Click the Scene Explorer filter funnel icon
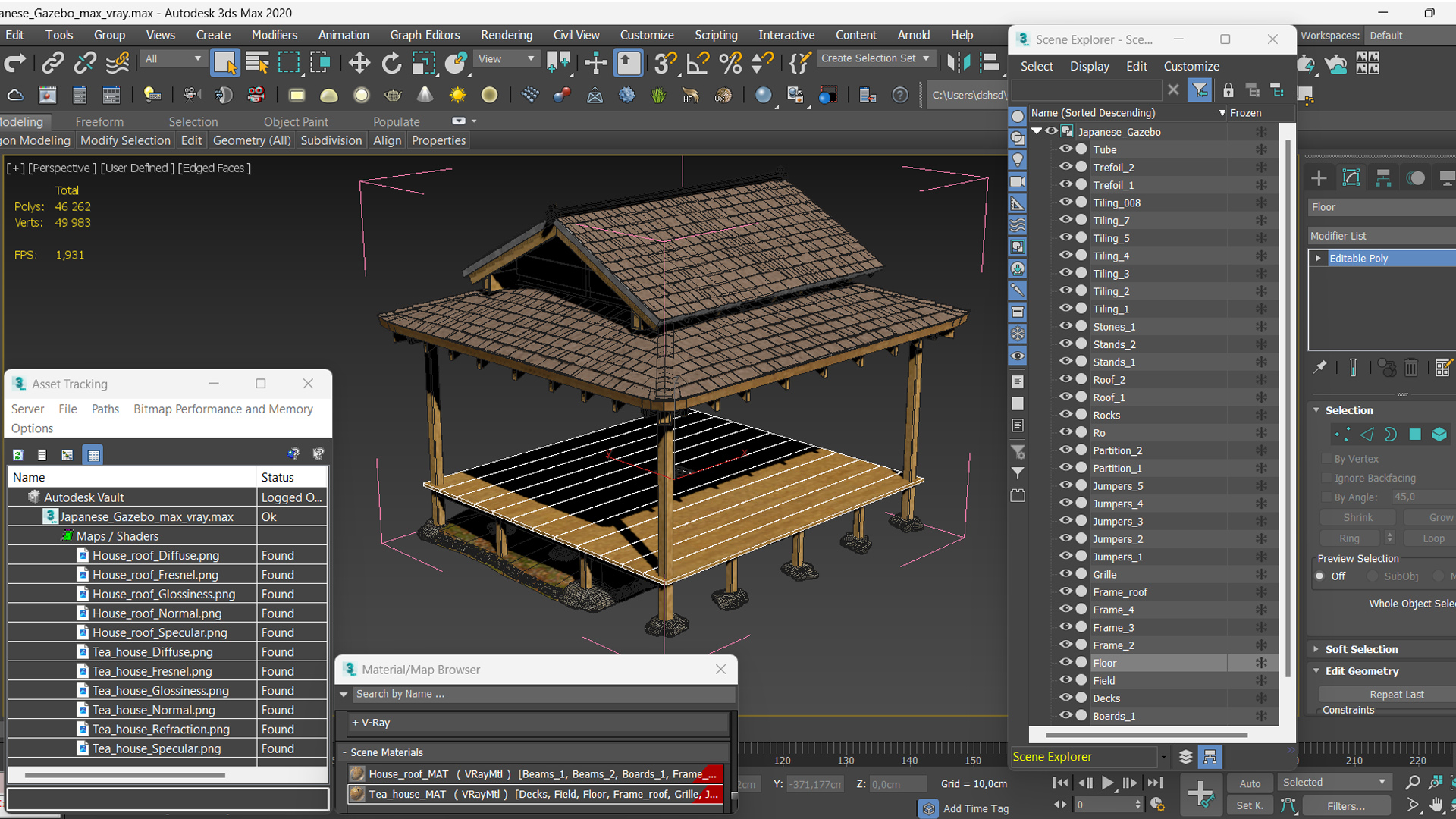 point(1200,90)
